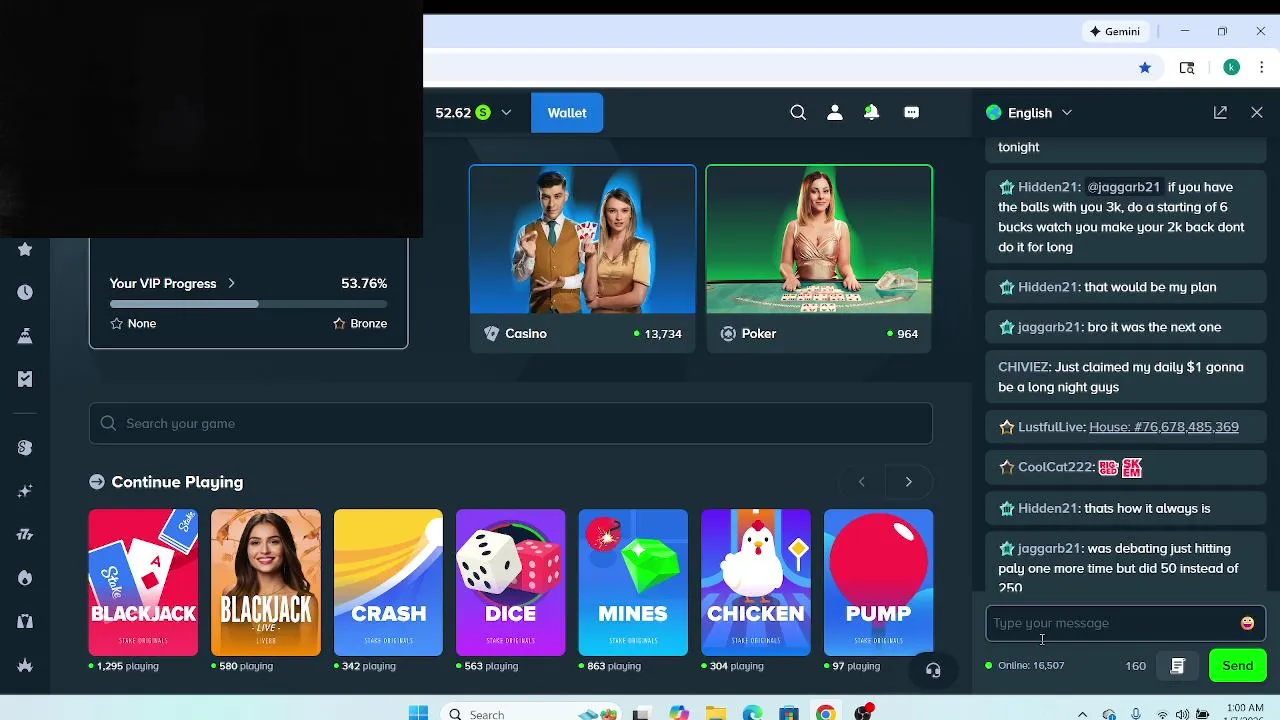Click the @jaggarb21 mention in chat

click(1124, 187)
